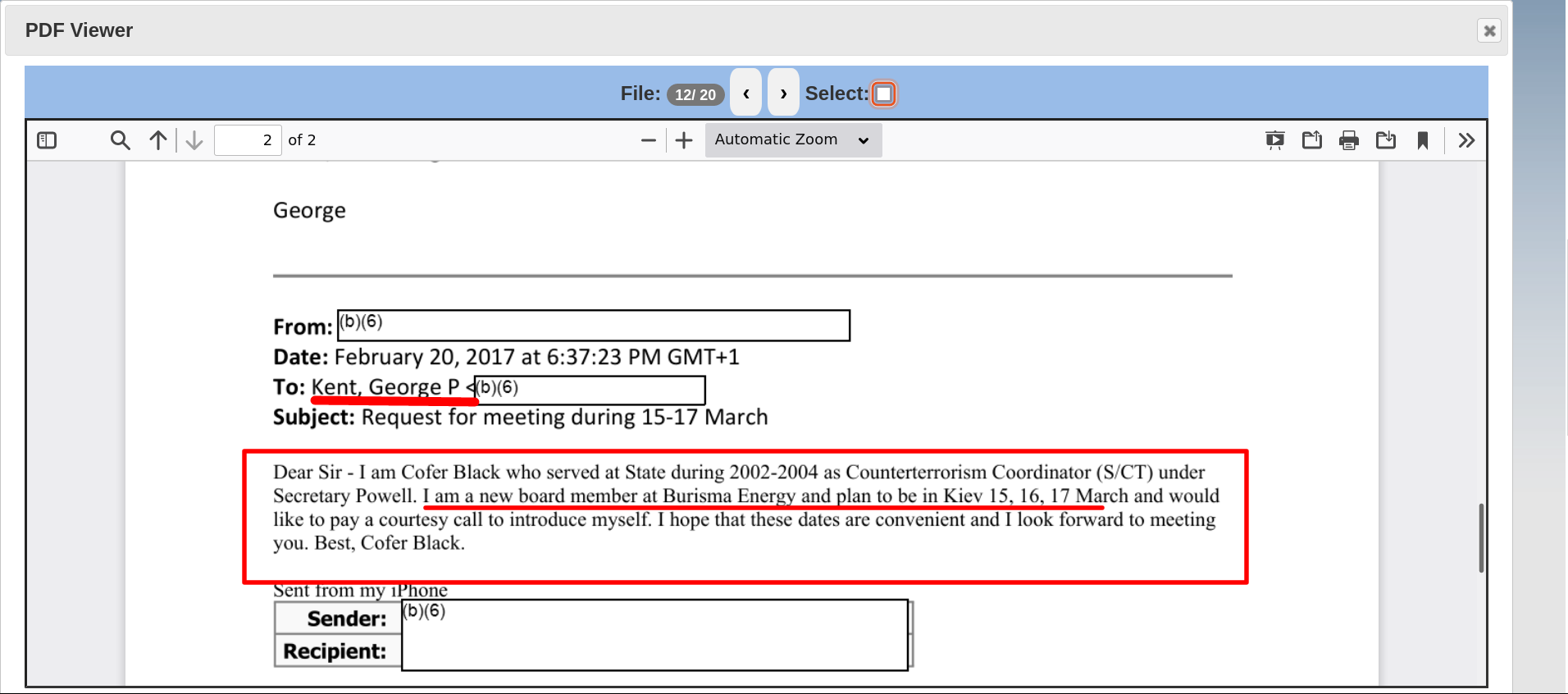This screenshot has height=694, width=1568.
Task: Zoom out with the minus button
Action: click(x=649, y=140)
